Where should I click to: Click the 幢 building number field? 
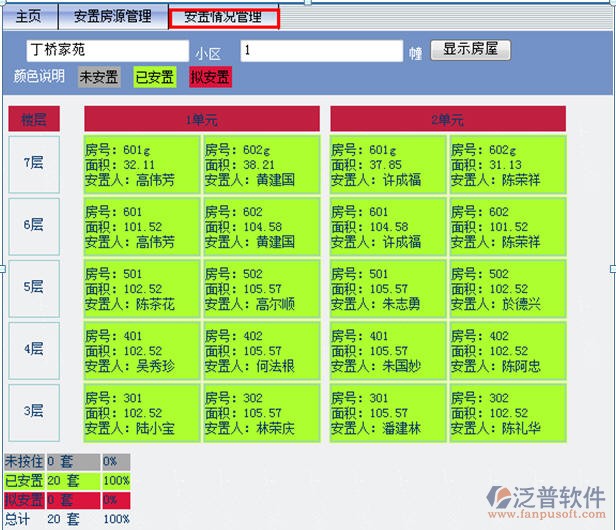321,50
